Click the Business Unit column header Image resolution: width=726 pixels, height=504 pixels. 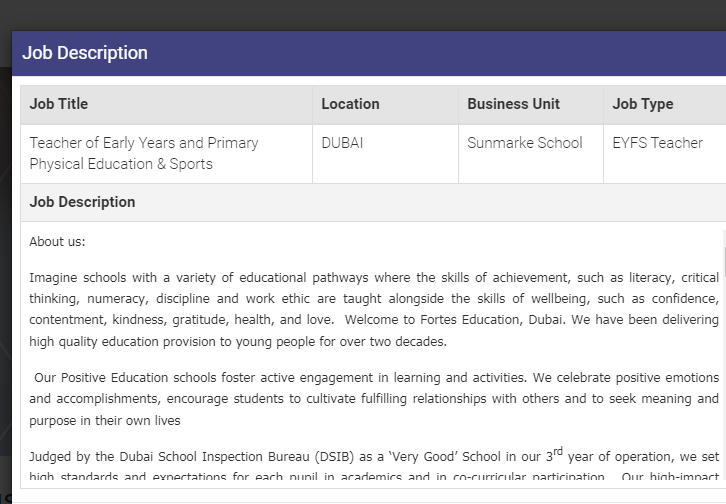(513, 104)
